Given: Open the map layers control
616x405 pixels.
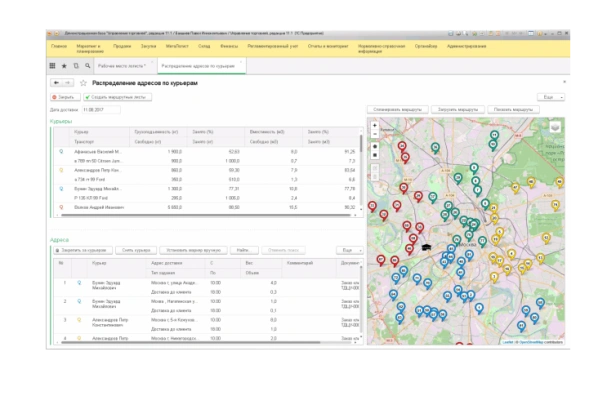Looking at the screenshot, I should click(555, 128).
